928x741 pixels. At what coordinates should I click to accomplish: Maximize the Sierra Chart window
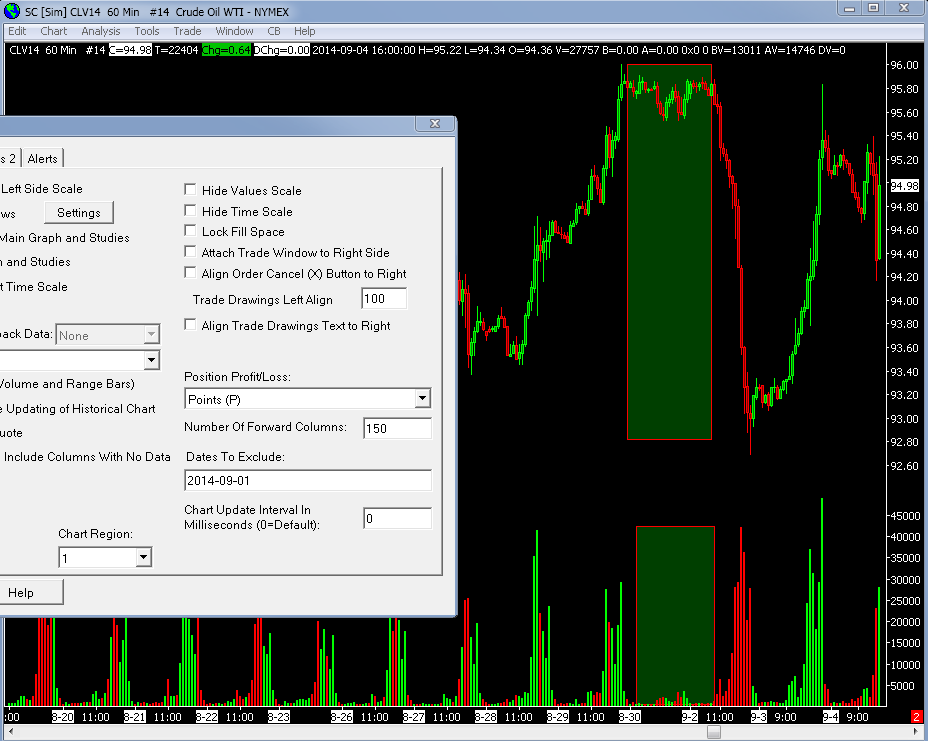click(874, 8)
